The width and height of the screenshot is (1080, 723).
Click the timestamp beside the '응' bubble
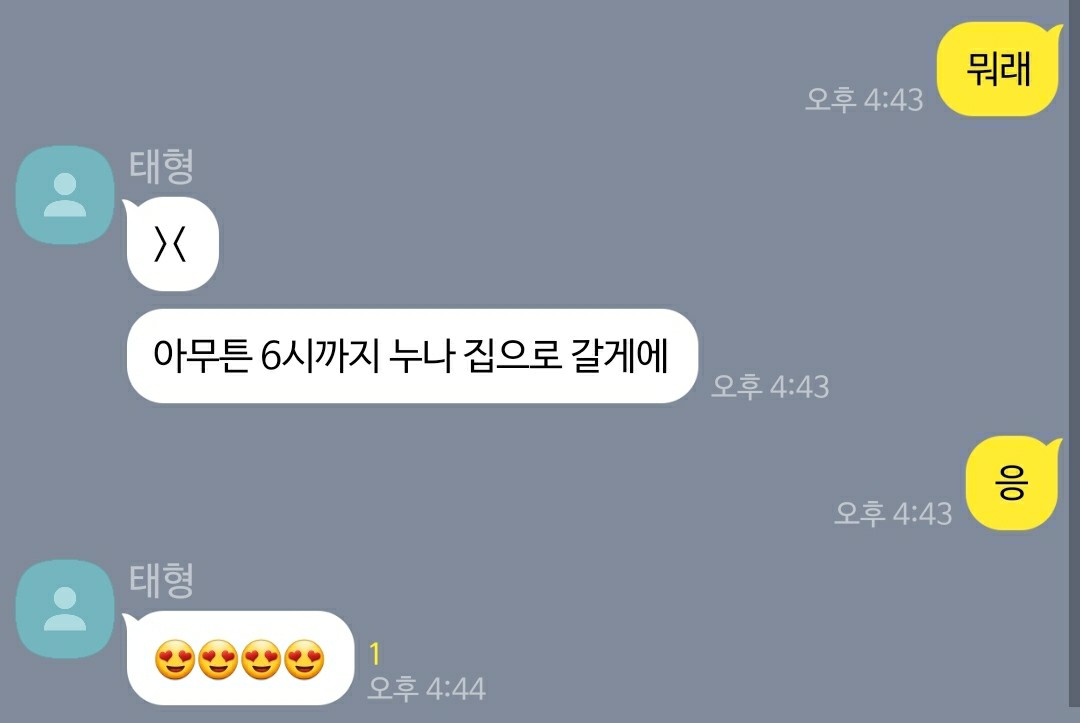893,514
